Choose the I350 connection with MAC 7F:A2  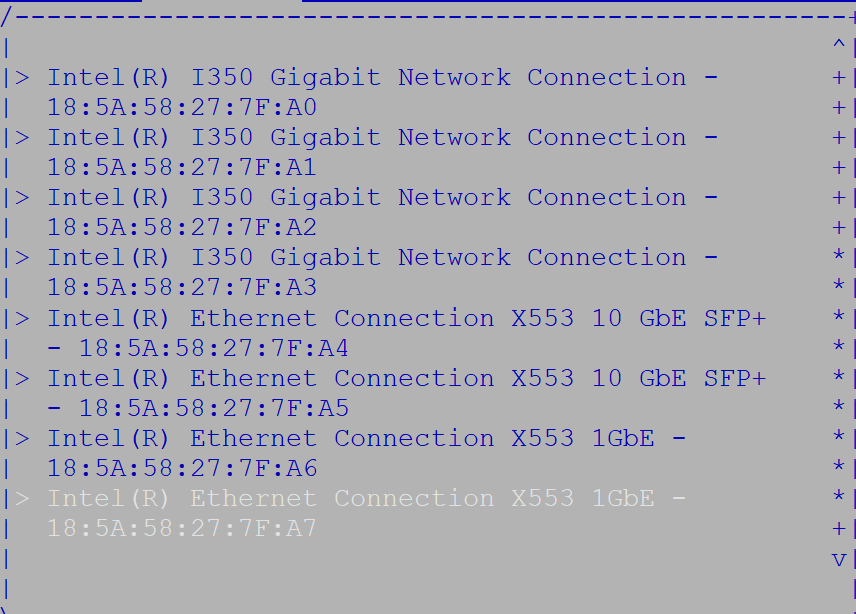tap(382, 212)
